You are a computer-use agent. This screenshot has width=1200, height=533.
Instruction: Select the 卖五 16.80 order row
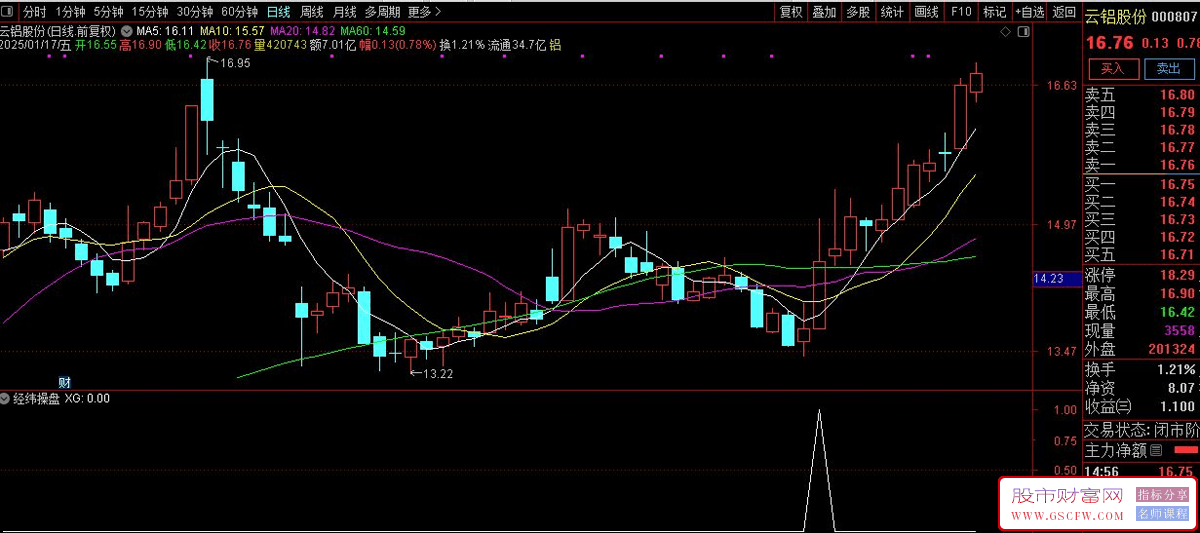point(1141,94)
